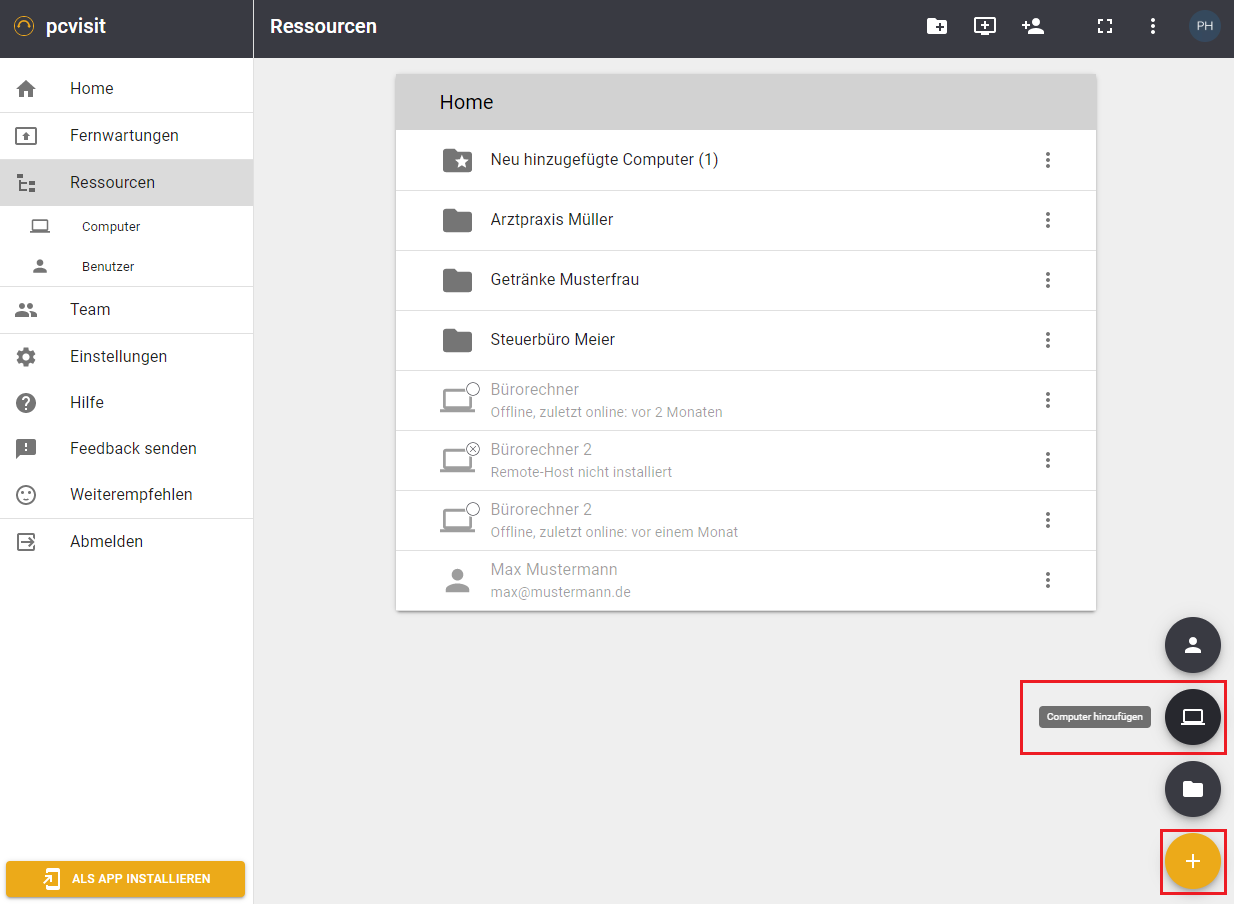Screen dimensions: 1234x904
Task: Click the Computer hinzufügen floating button
Action: (1192, 717)
